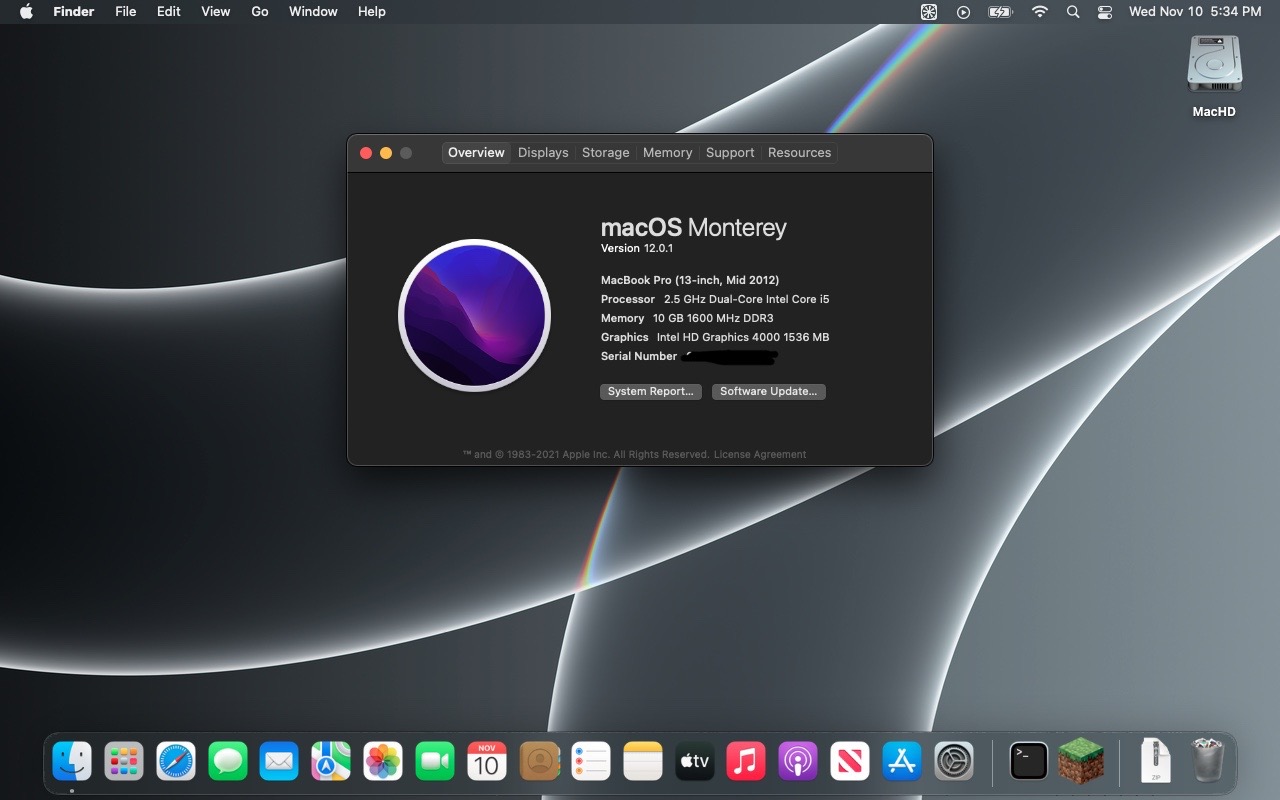Open the Trash in Dock
The width and height of the screenshot is (1280, 800).
1208,762
